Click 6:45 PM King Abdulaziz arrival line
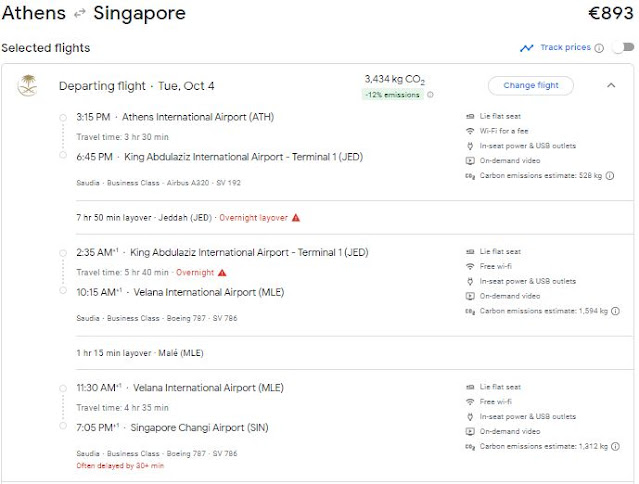 pyautogui.click(x=219, y=157)
